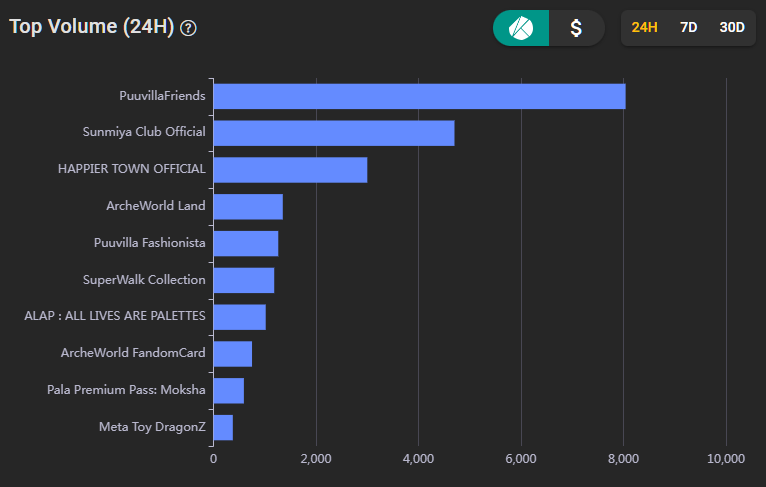Click the PuuvillaFriends label
Image resolution: width=766 pixels, height=487 pixels.
(162, 96)
